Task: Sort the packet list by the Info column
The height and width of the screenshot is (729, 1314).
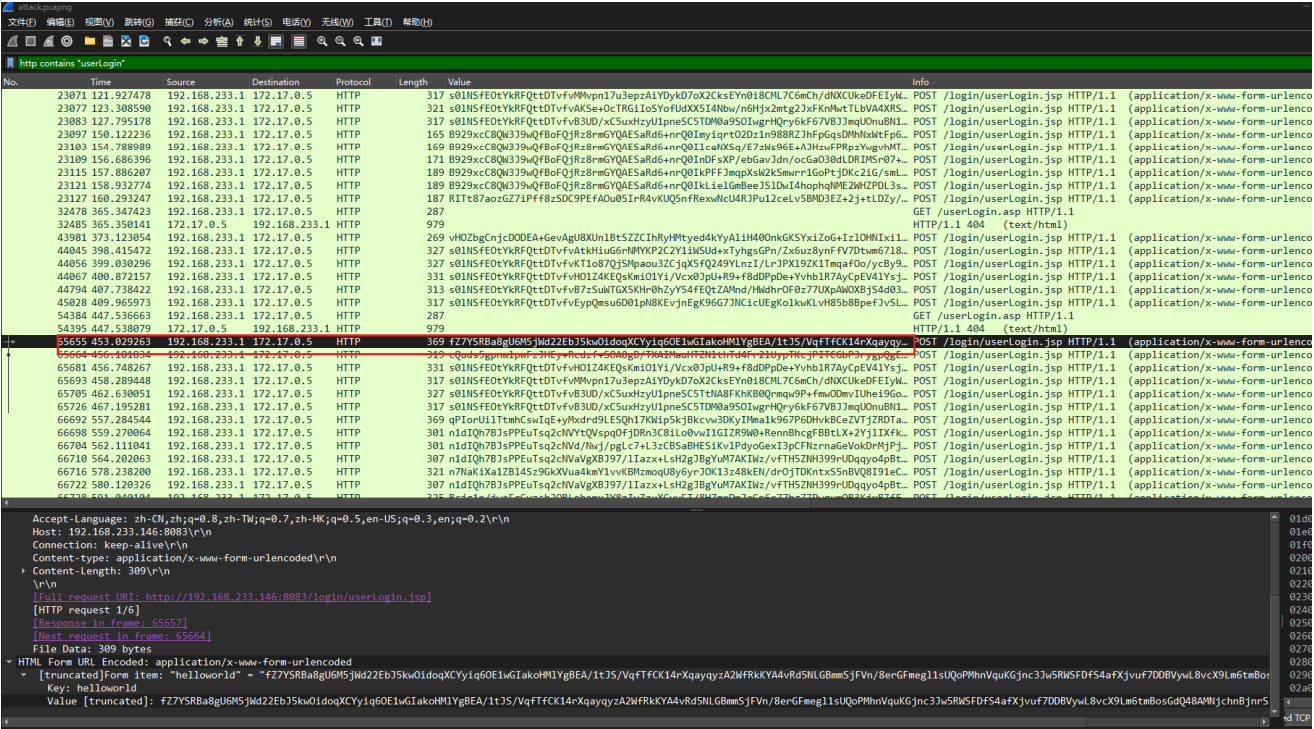Action: [1110, 82]
